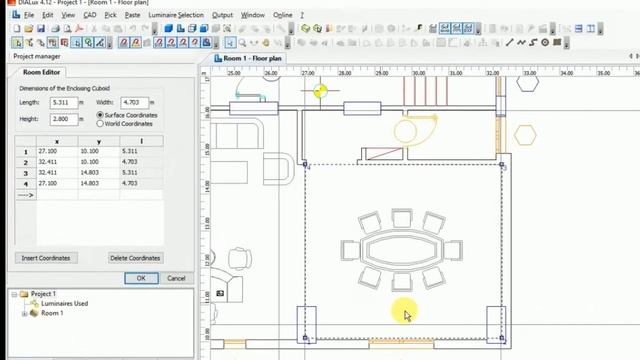The width and height of the screenshot is (640, 360).
Task: Select the straight line drawing tool
Action: pos(509,42)
